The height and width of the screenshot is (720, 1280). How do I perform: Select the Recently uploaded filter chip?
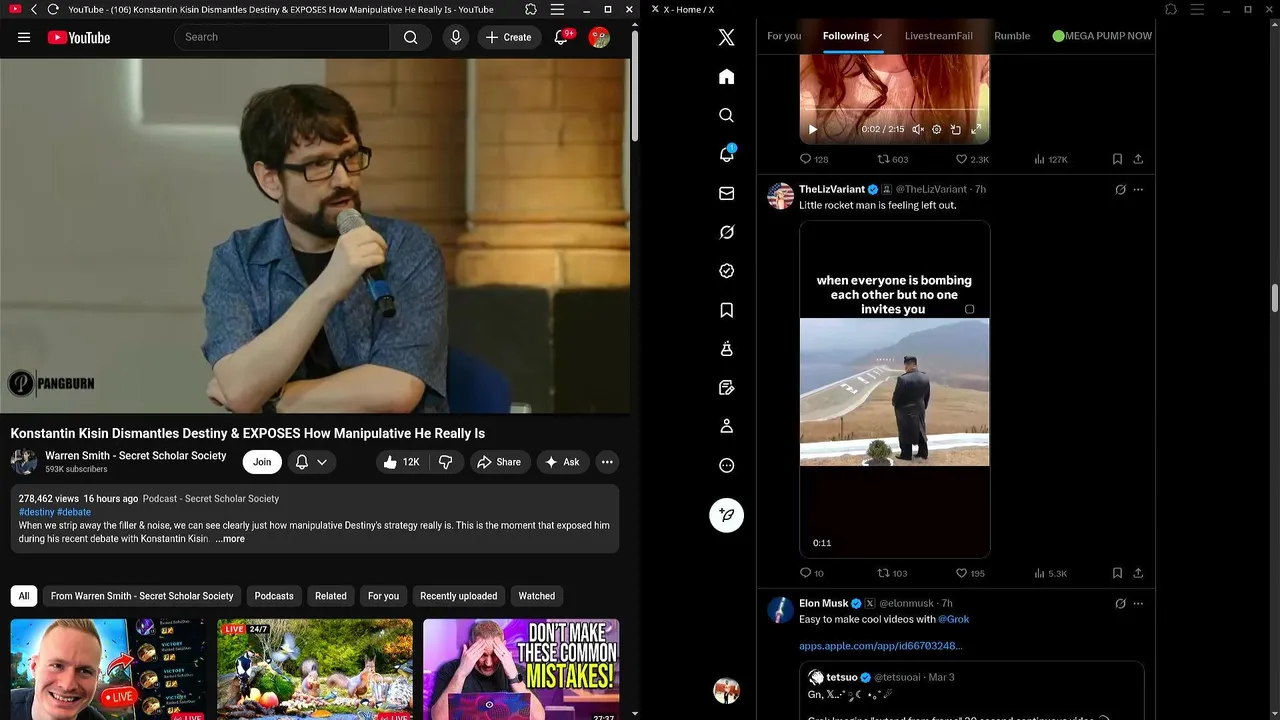pyautogui.click(x=458, y=596)
